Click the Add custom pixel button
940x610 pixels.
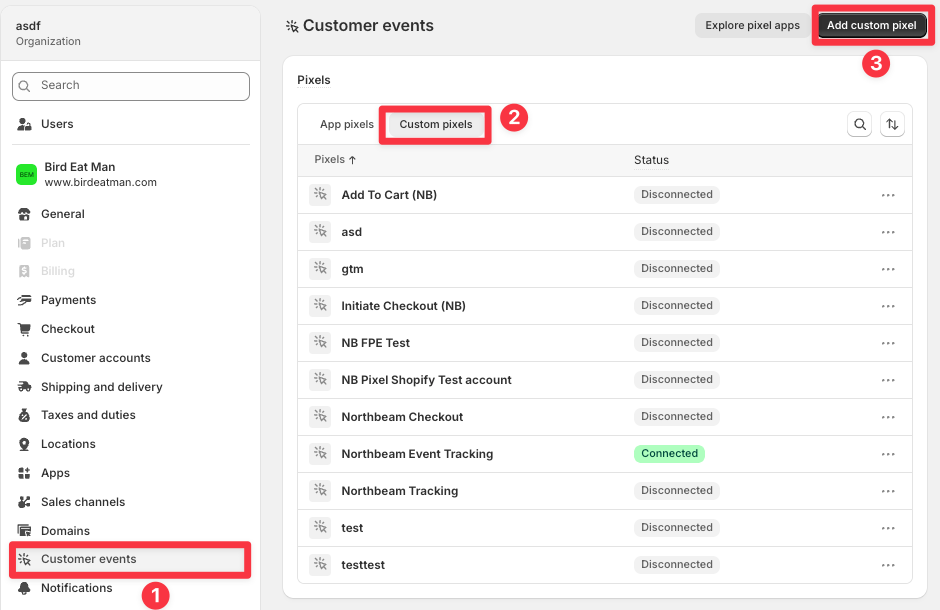872,25
